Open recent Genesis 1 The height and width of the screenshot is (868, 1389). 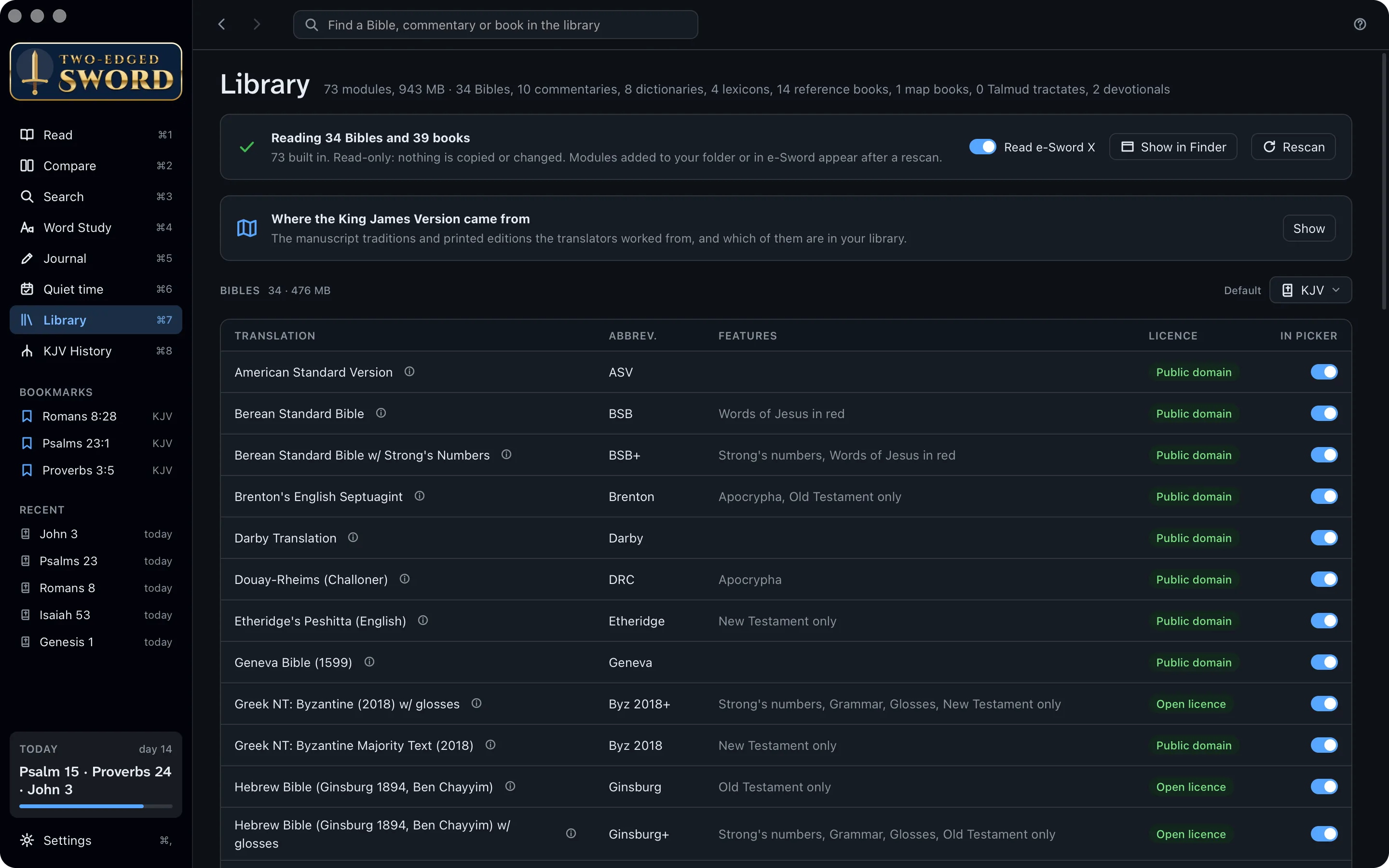tap(96, 642)
